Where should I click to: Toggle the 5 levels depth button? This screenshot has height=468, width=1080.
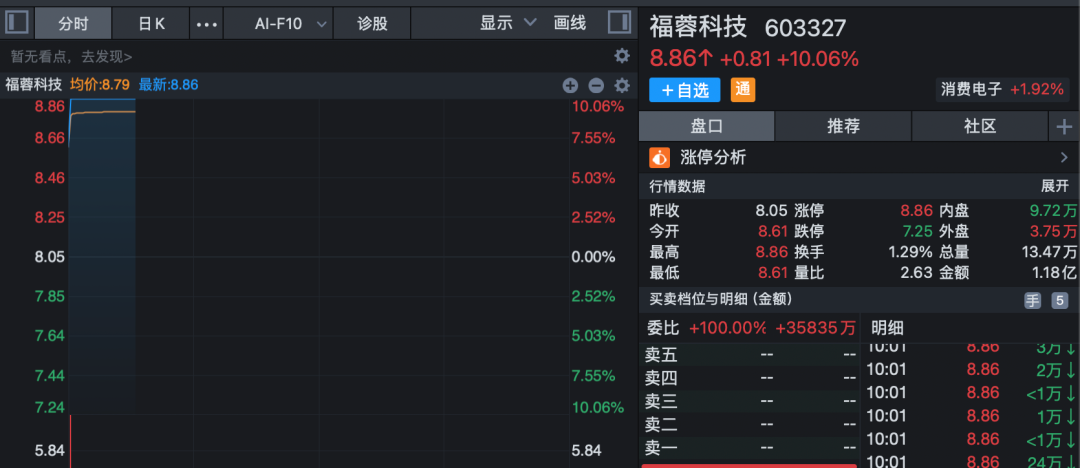[1059, 301]
